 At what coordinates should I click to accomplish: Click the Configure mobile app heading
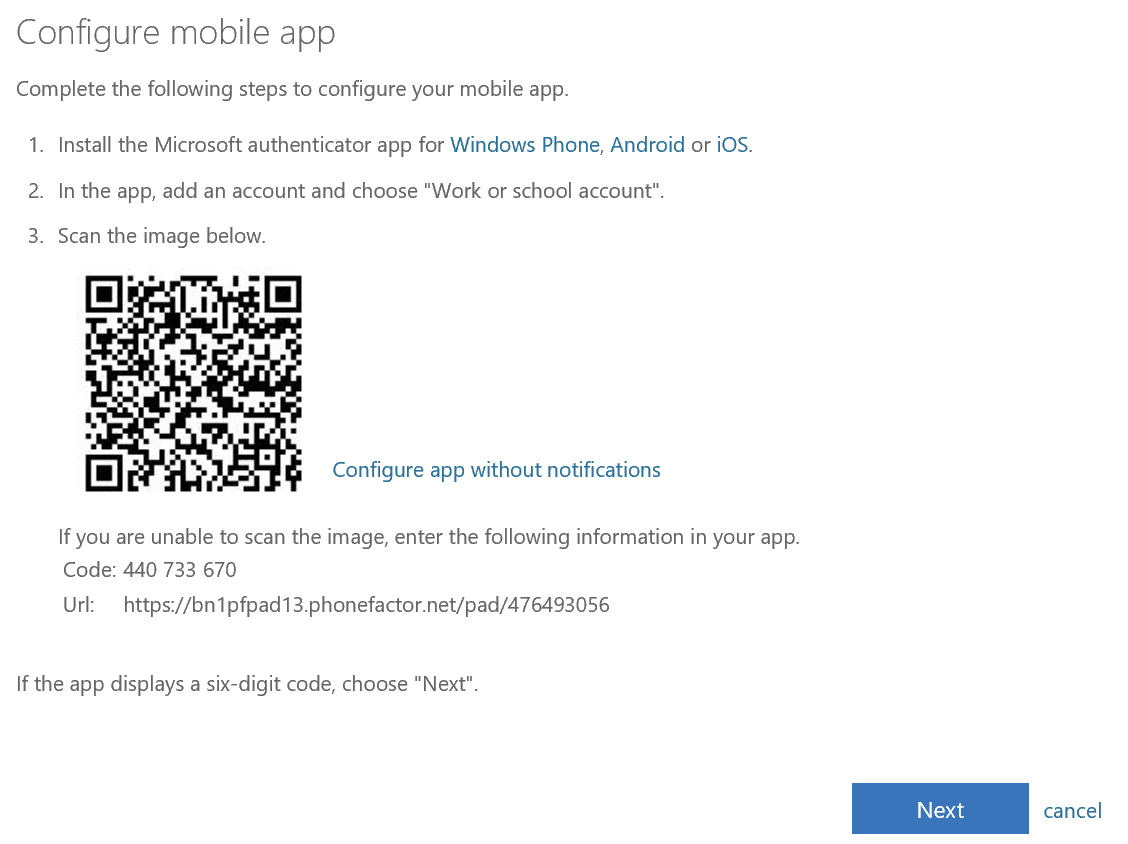pos(176,33)
